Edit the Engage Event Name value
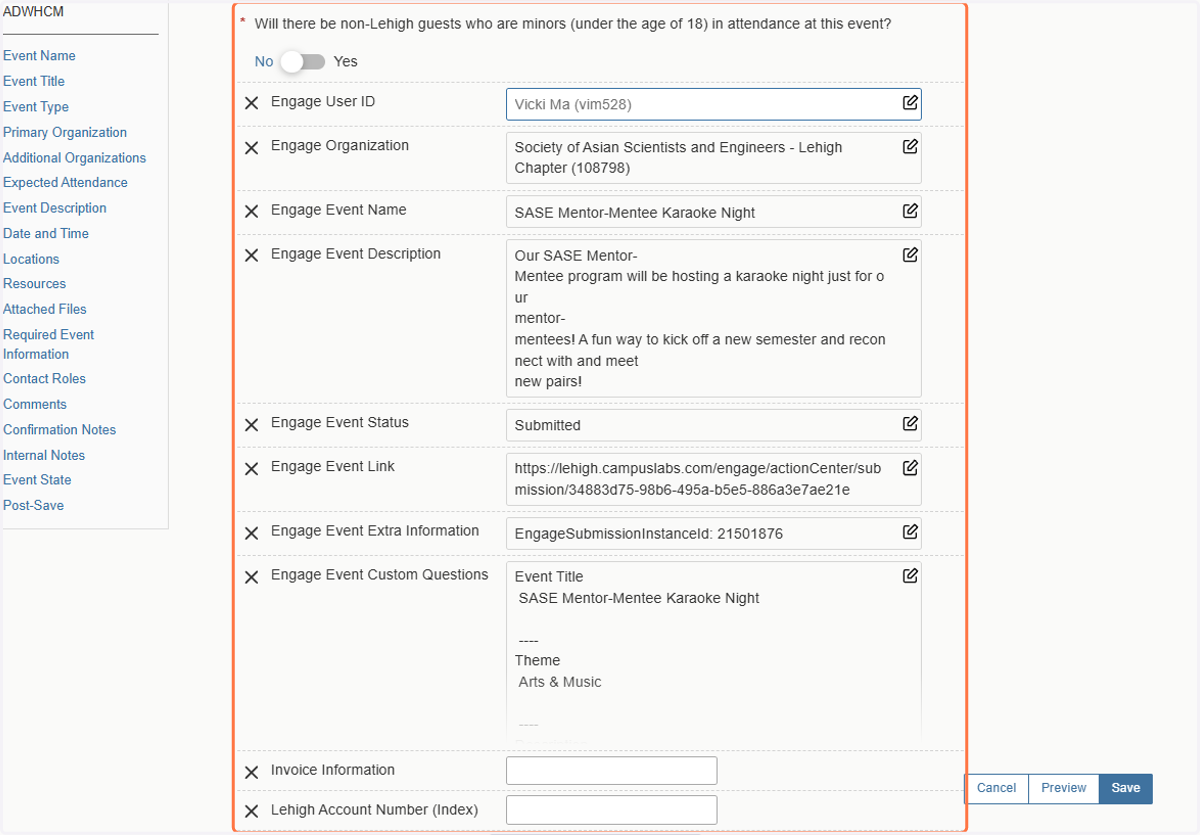 point(910,210)
